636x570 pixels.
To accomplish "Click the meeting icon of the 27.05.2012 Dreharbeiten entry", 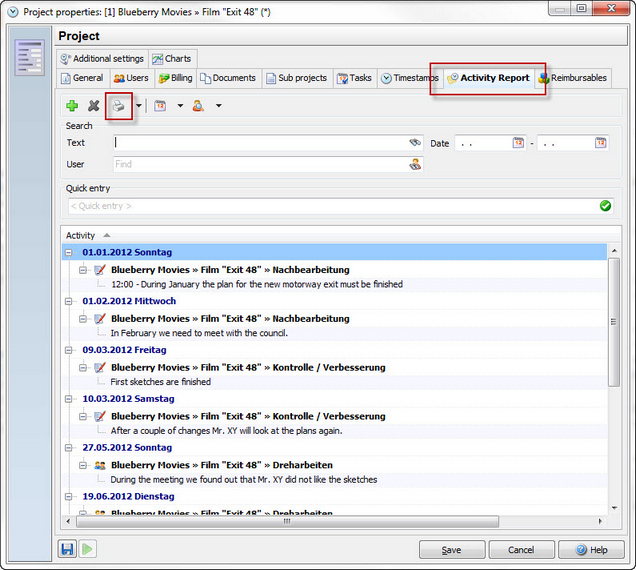I will coord(100,465).
